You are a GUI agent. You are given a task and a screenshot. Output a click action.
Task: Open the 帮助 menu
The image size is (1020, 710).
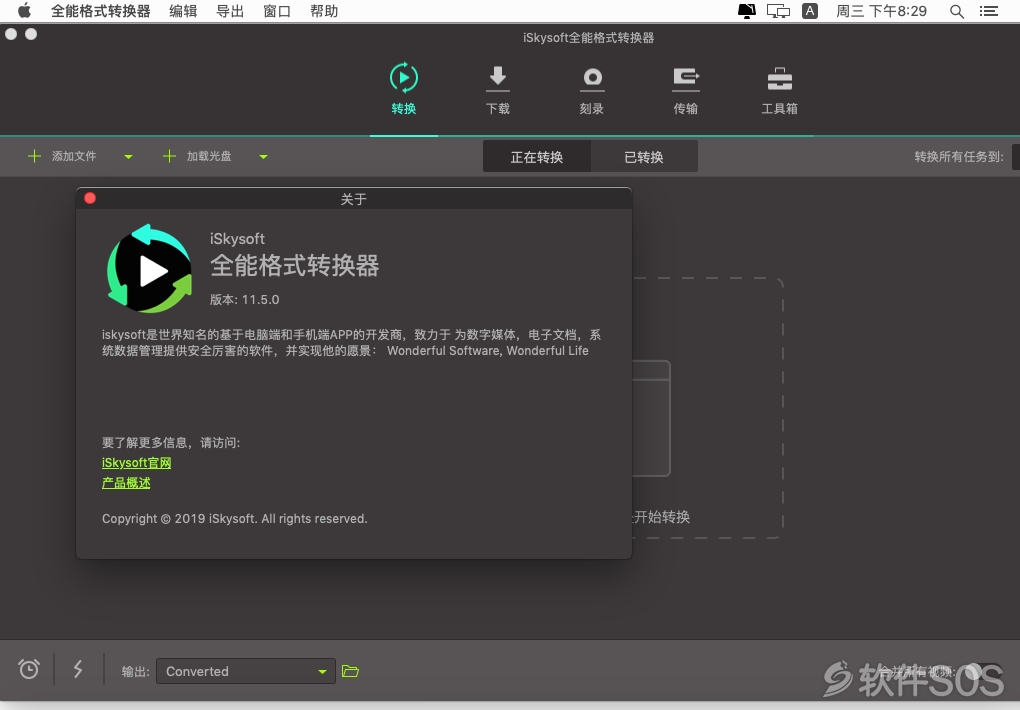324,11
